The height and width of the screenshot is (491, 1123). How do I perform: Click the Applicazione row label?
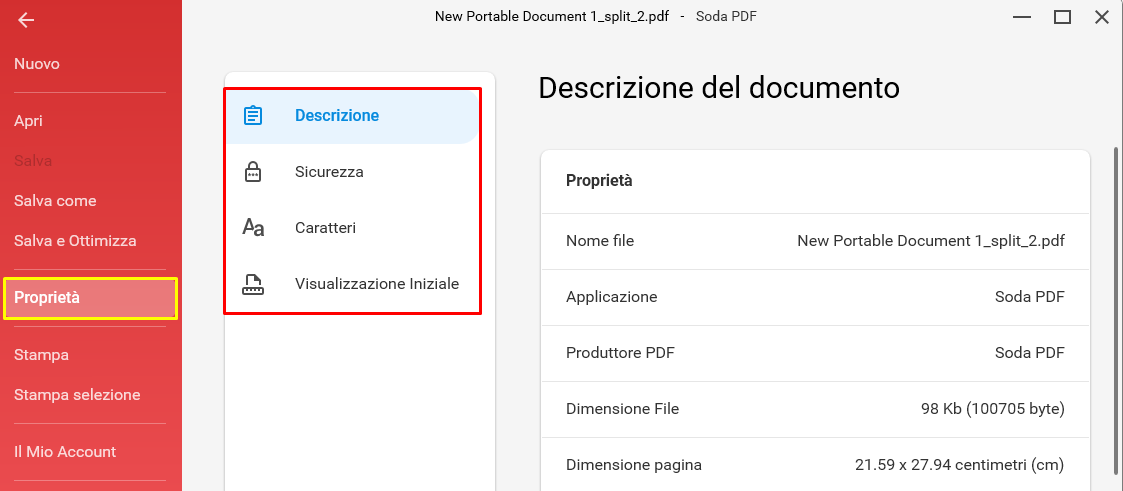click(612, 297)
